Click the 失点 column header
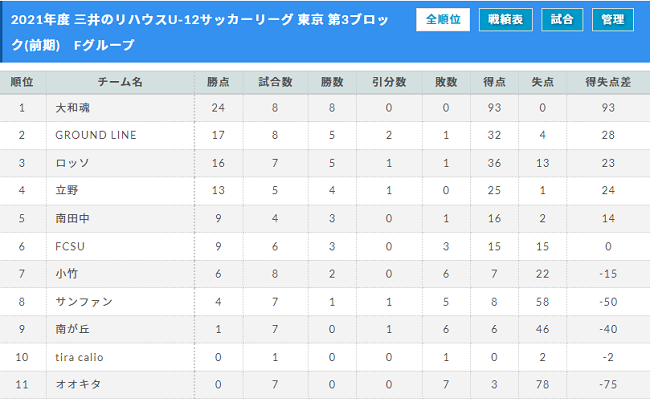The height and width of the screenshot is (402, 650). 543,82
